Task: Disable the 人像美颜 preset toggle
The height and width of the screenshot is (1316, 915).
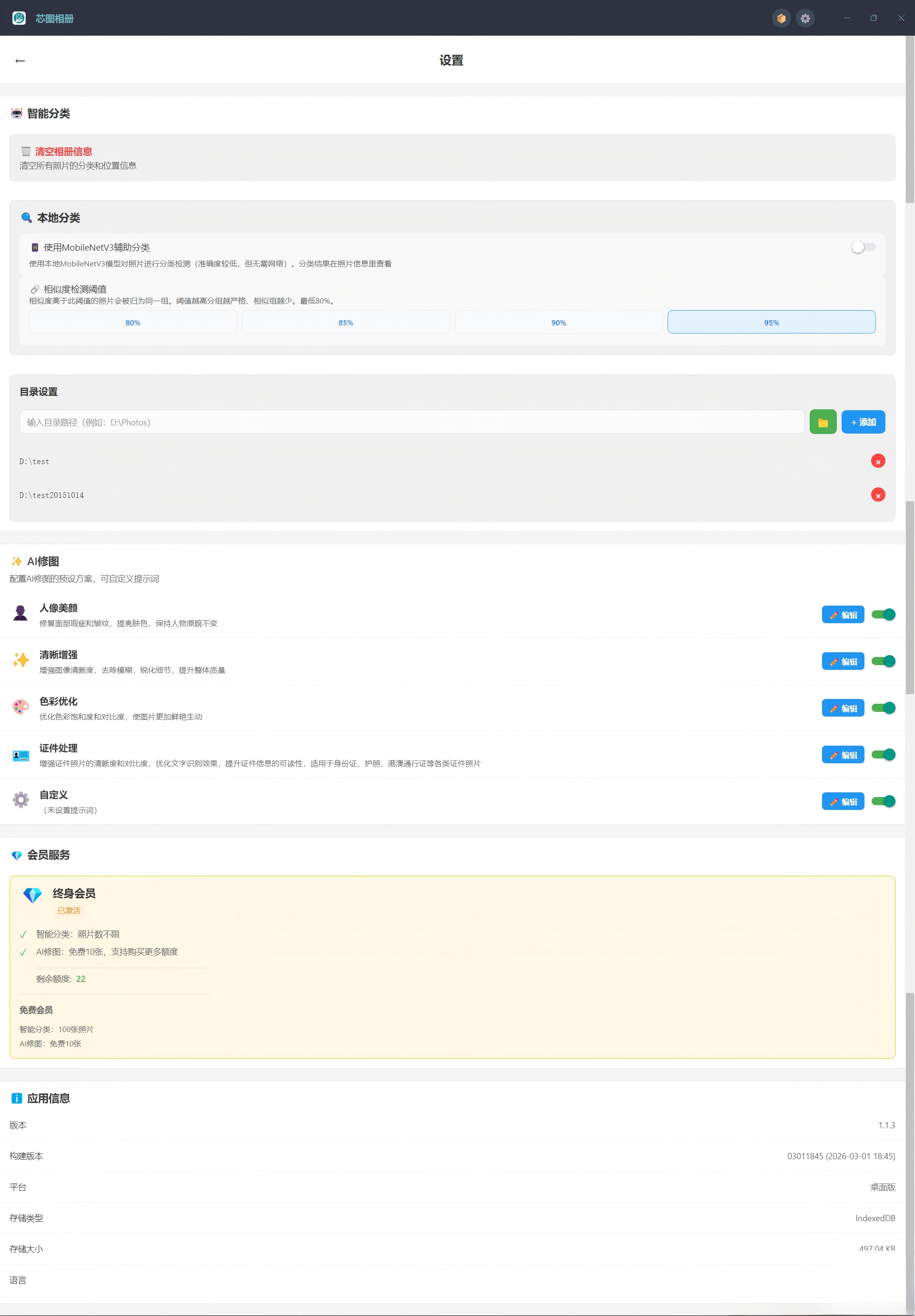Action: click(883, 615)
